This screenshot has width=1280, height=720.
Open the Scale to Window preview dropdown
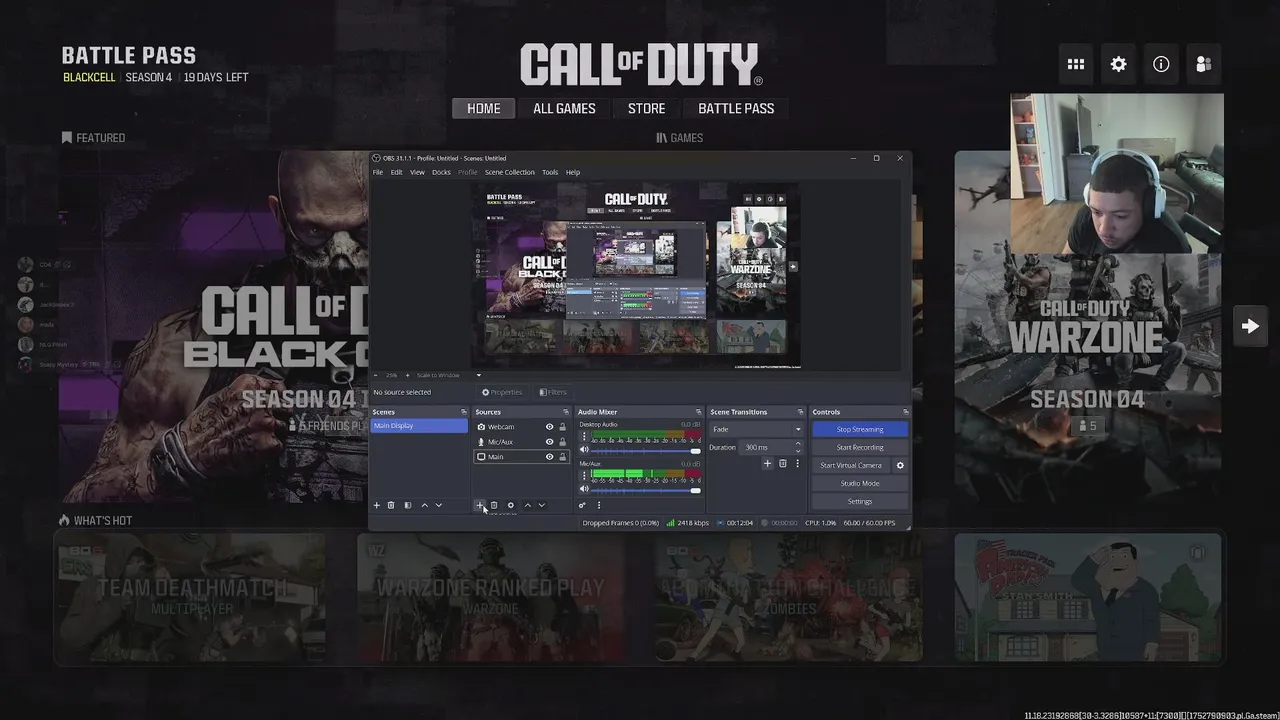coord(449,375)
